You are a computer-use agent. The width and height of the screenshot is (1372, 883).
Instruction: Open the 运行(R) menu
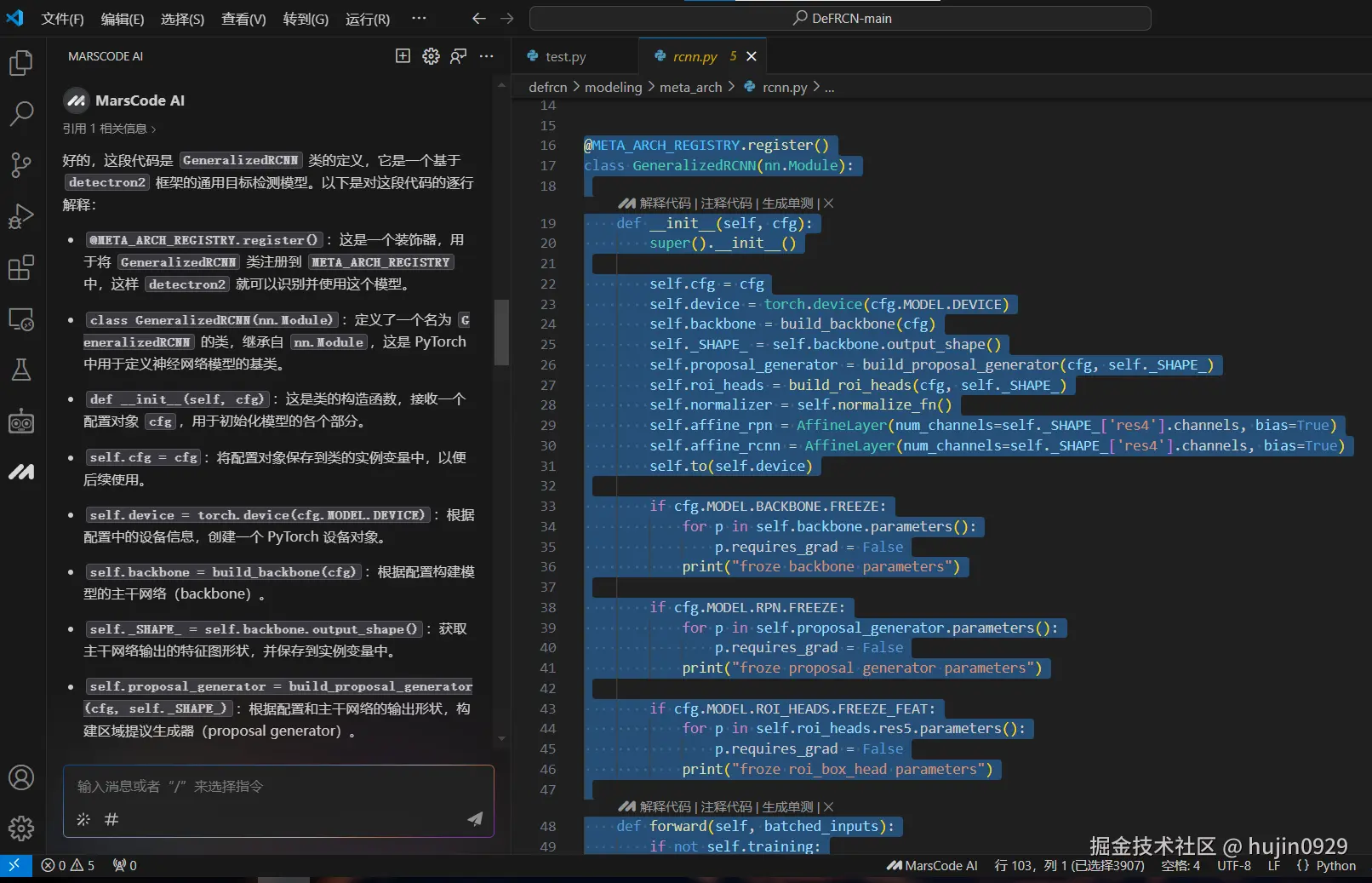coord(366,19)
